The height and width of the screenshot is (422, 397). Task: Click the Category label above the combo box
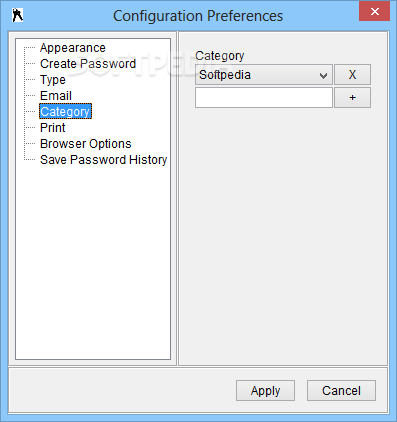(220, 56)
